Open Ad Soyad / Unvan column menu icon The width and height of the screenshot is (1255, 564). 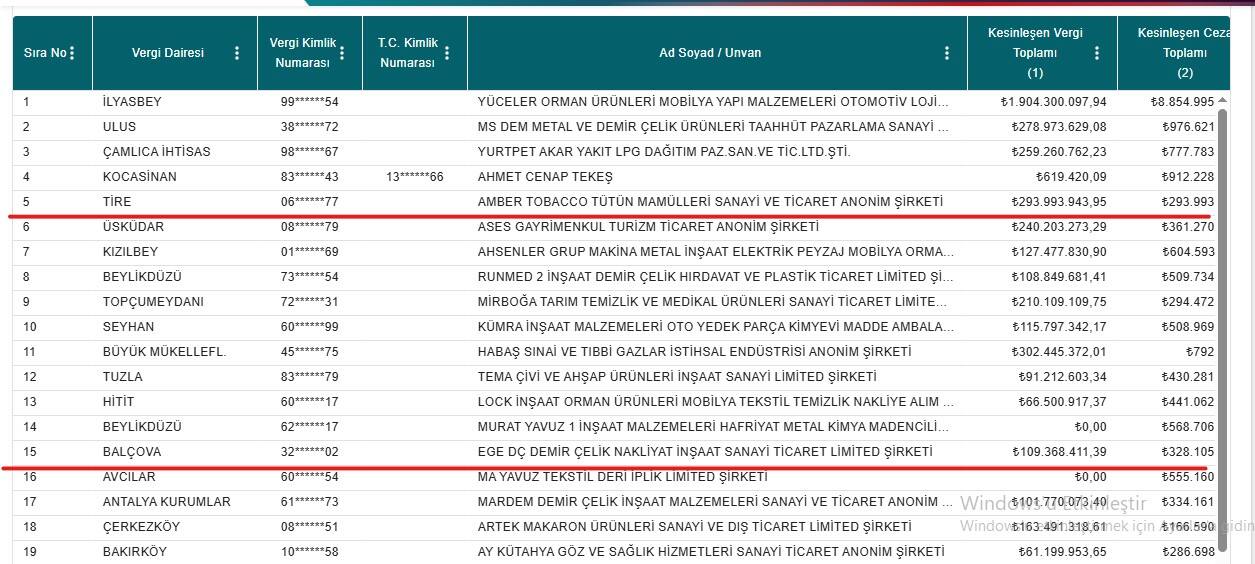click(x=947, y=53)
